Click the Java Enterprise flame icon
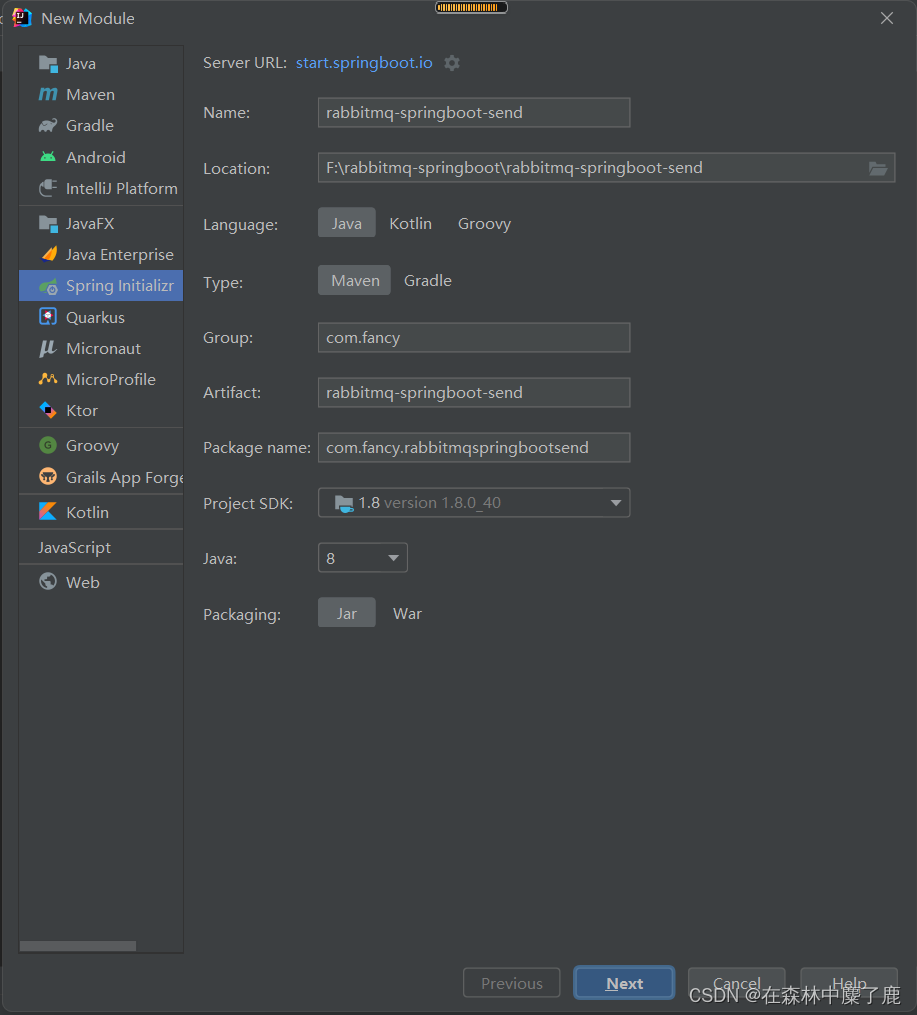917x1015 pixels. coord(49,254)
